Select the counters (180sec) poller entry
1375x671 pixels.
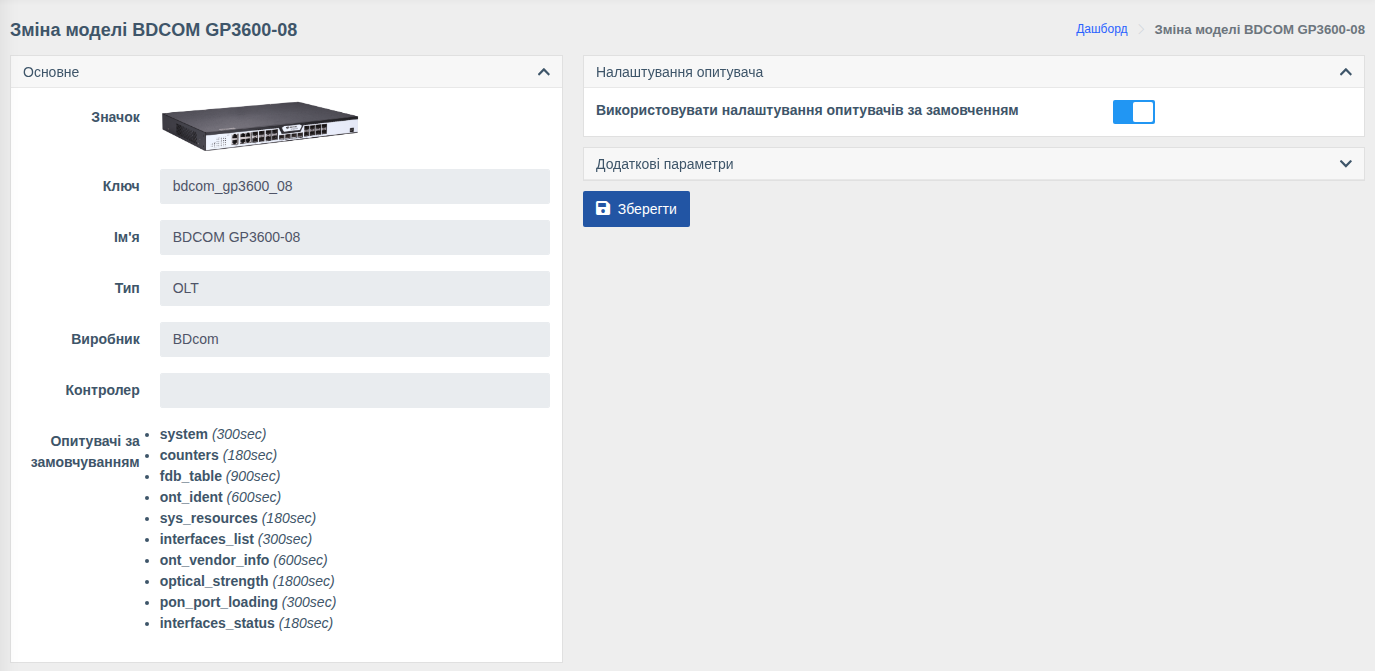pos(218,455)
